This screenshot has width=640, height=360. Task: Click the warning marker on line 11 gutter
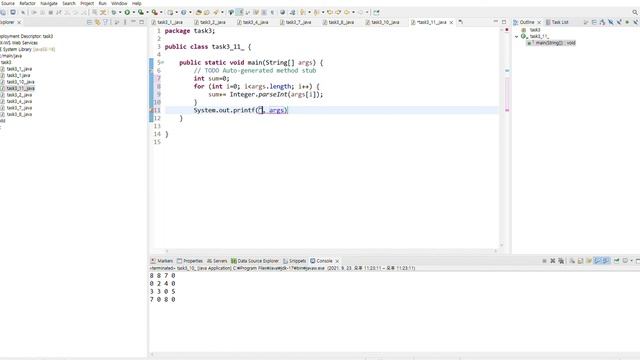(152, 110)
